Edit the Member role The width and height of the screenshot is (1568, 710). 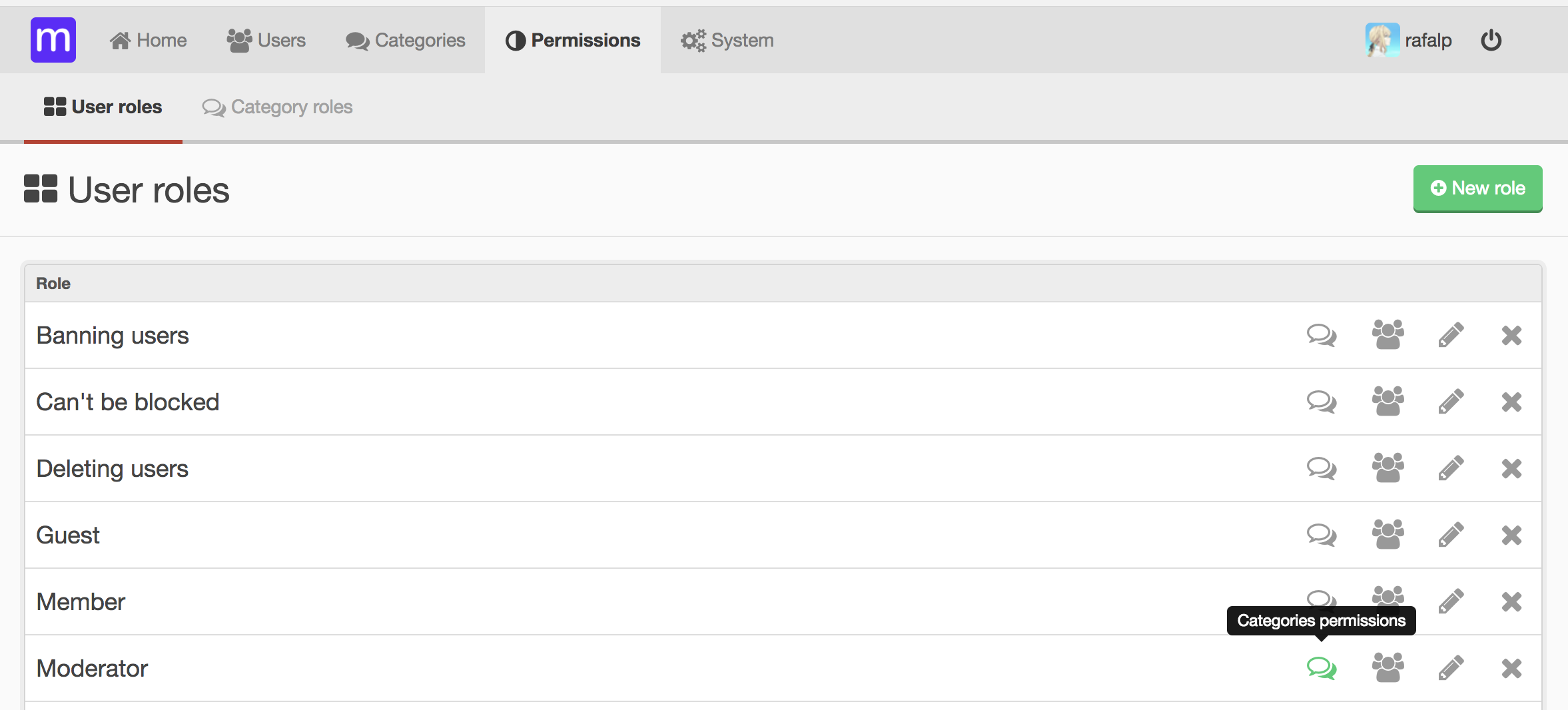click(1451, 601)
